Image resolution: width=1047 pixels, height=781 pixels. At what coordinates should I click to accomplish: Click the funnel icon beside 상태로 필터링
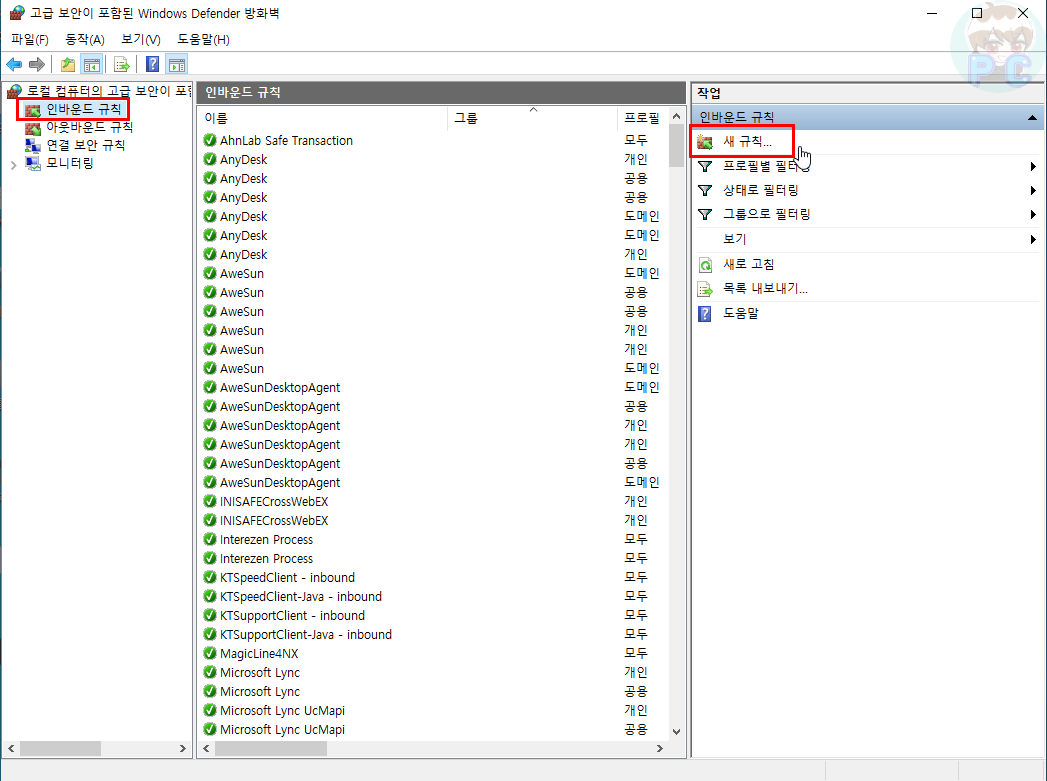click(x=705, y=190)
